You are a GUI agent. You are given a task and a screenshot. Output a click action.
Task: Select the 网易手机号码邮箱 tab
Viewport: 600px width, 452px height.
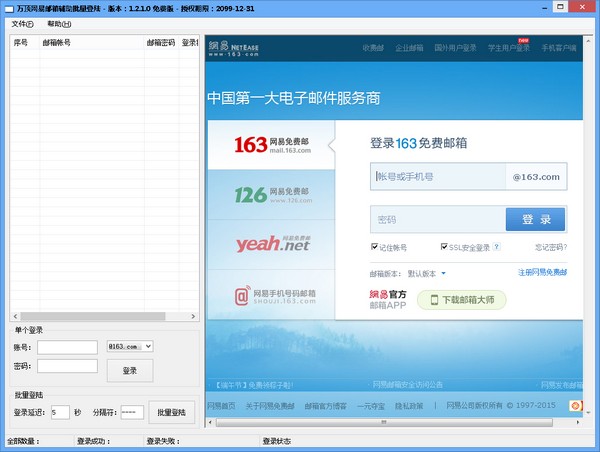tap(272, 295)
